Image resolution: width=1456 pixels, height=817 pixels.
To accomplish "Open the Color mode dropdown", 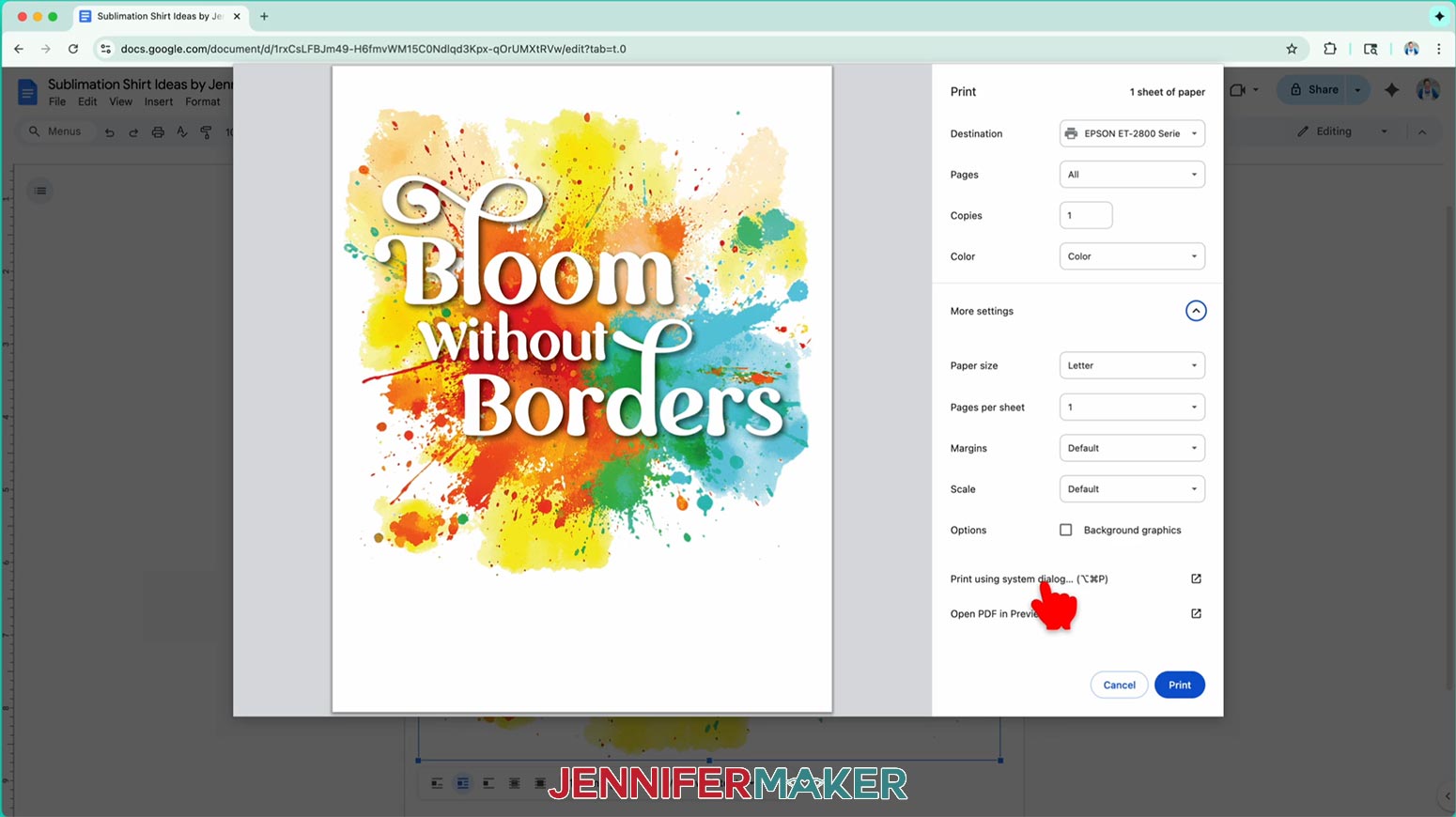I will pos(1132,256).
